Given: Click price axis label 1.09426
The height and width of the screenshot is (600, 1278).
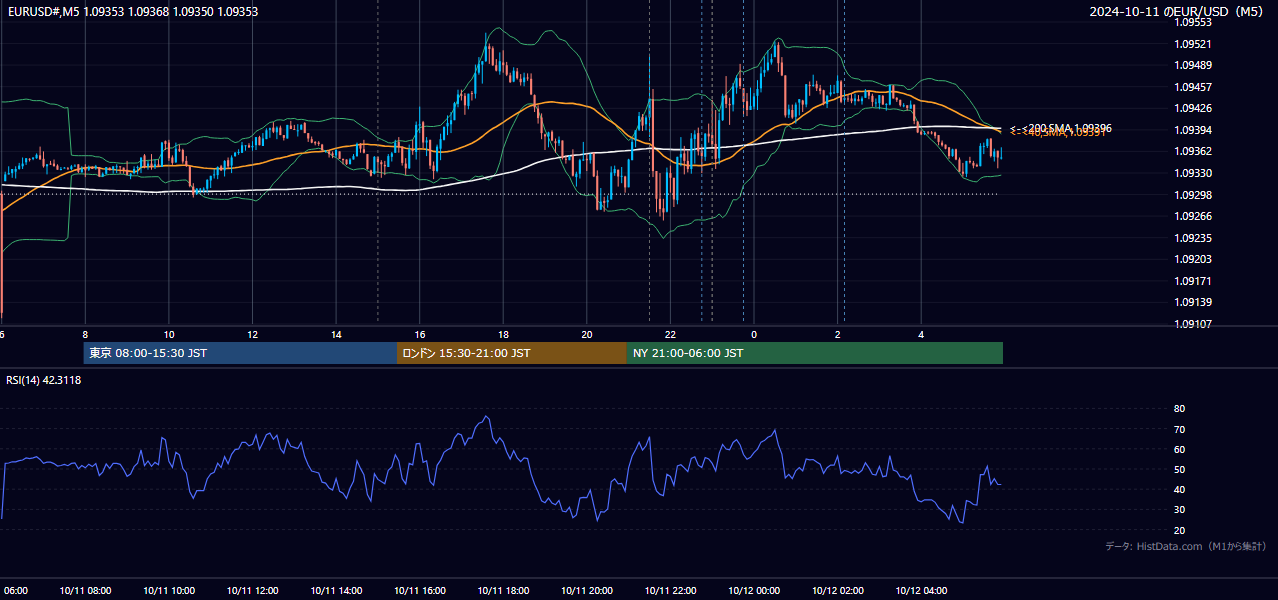Looking at the screenshot, I should 1193,109.
